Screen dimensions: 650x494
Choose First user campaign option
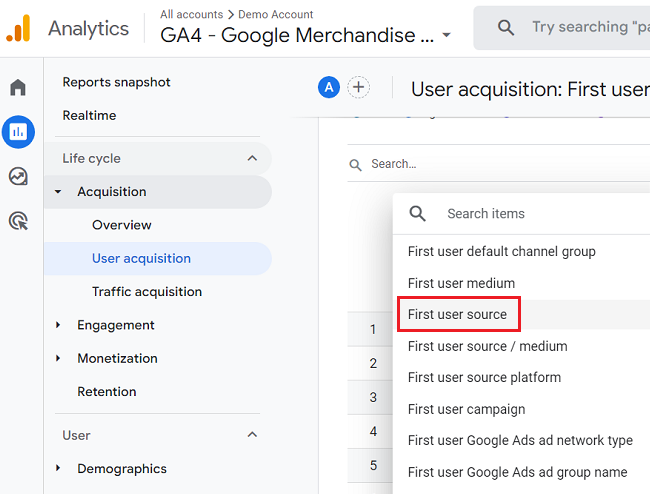click(466, 409)
